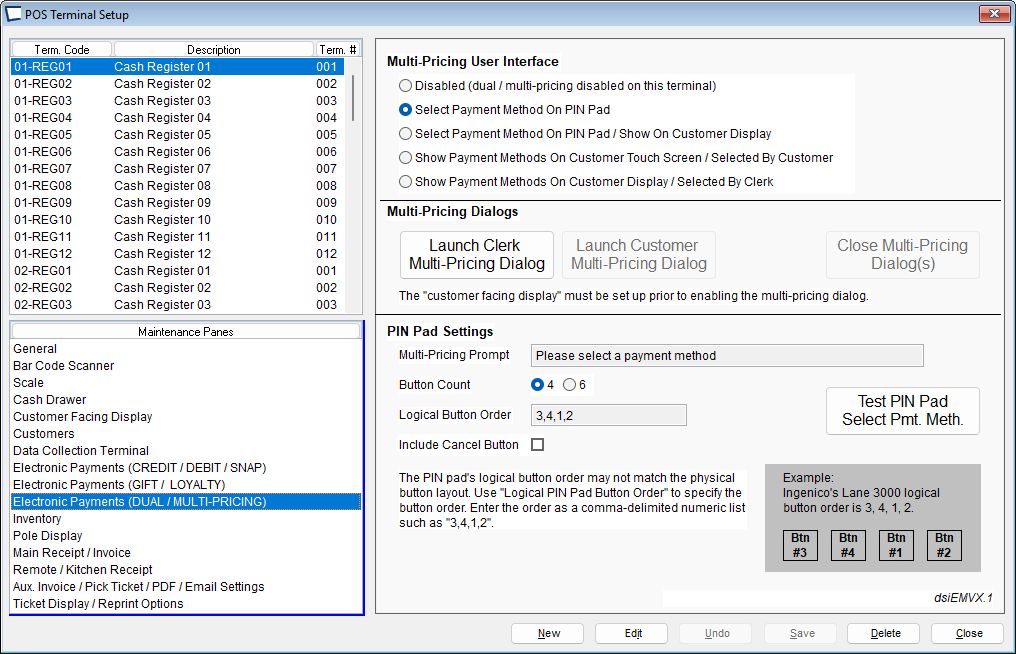The width and height of the screenshot is (1016, 654).
Task: Click the Undo button
Action: pos(716,633)
